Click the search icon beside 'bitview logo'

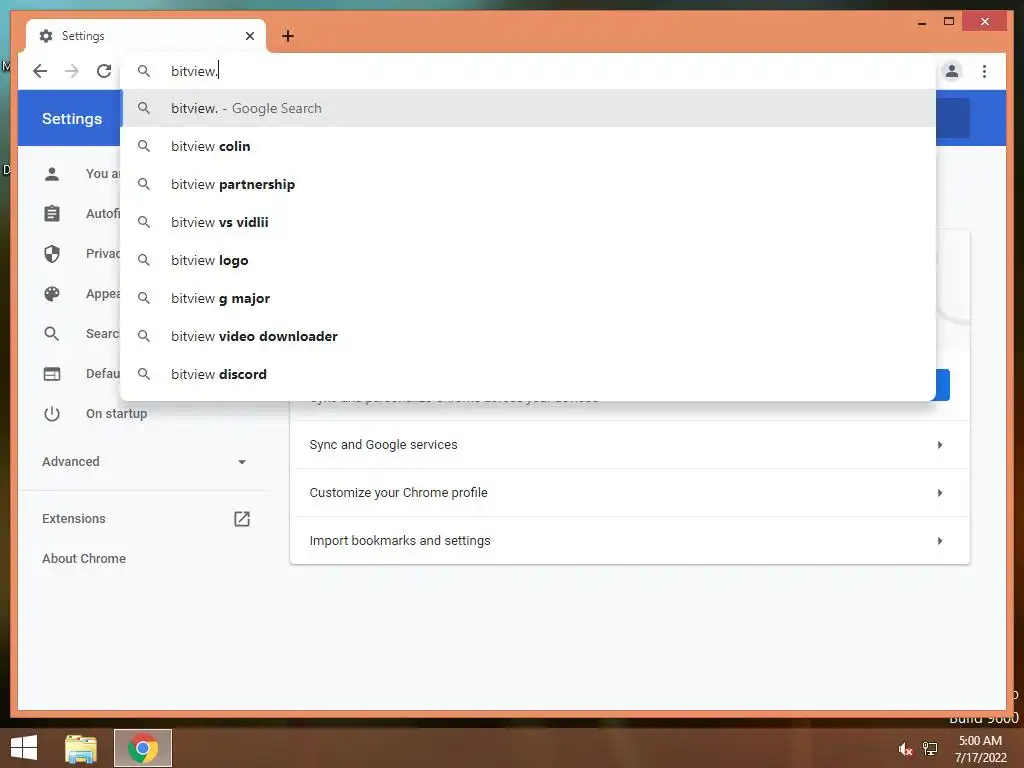point(144,260)
